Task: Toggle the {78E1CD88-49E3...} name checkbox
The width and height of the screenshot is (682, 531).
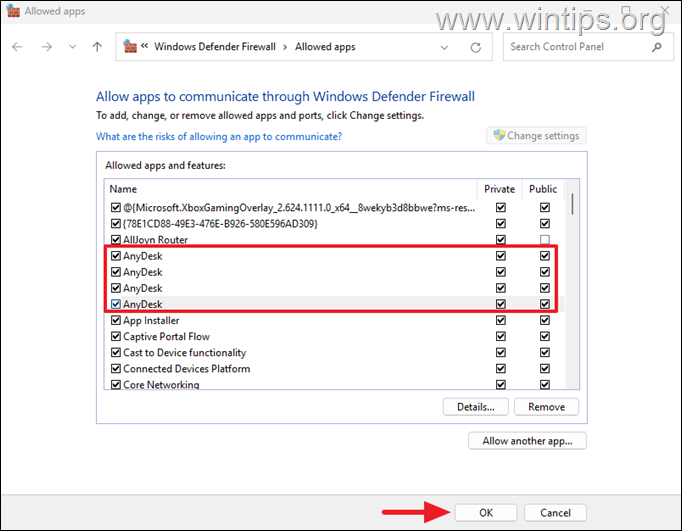Action: (x=116, y=224)
